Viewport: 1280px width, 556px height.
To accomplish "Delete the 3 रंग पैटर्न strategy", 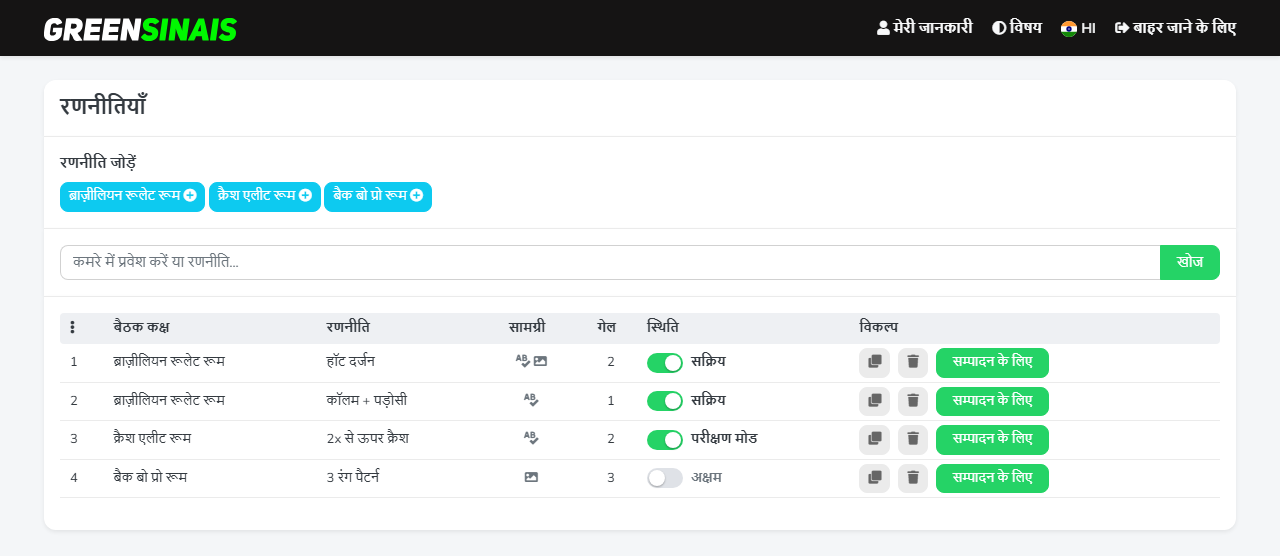I will pos(913,478).
